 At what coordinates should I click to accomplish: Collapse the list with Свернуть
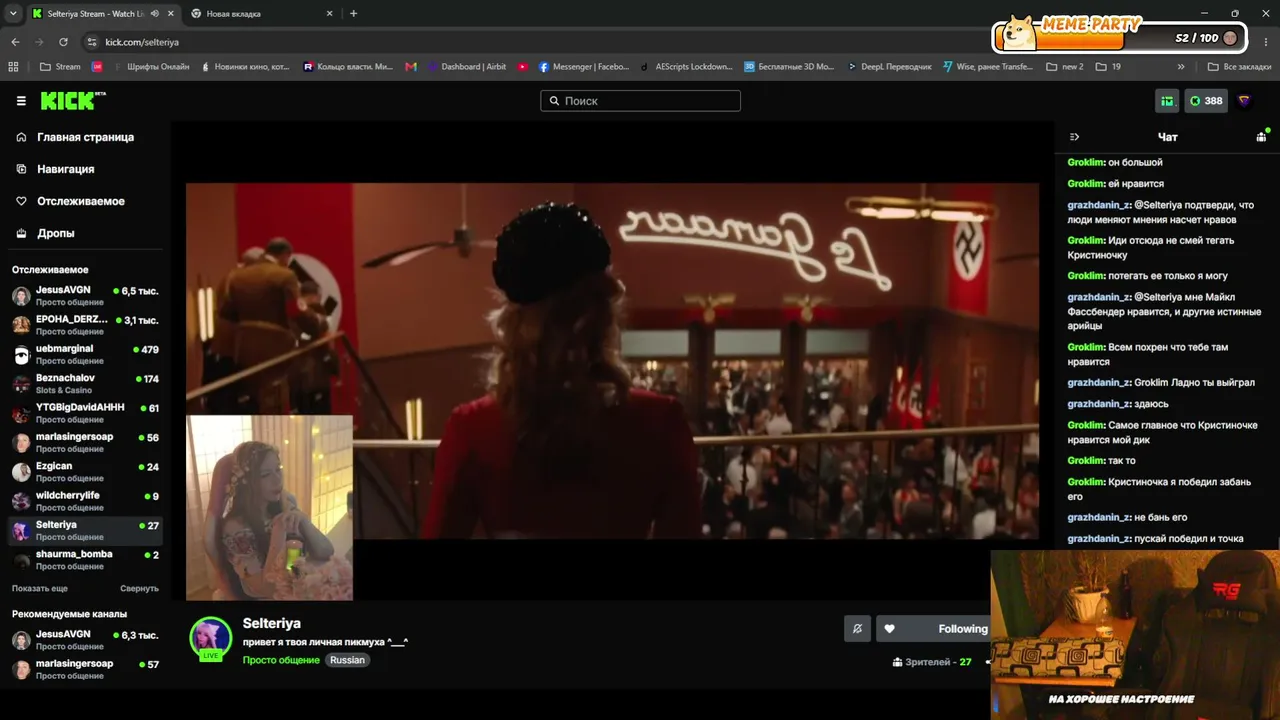pos(139,589)
